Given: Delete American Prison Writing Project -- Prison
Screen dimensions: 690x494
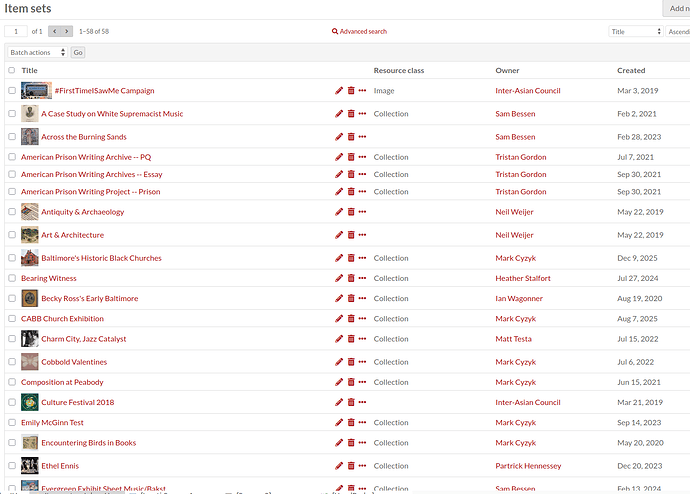Looking at the screenshot, I should point(351,192).
